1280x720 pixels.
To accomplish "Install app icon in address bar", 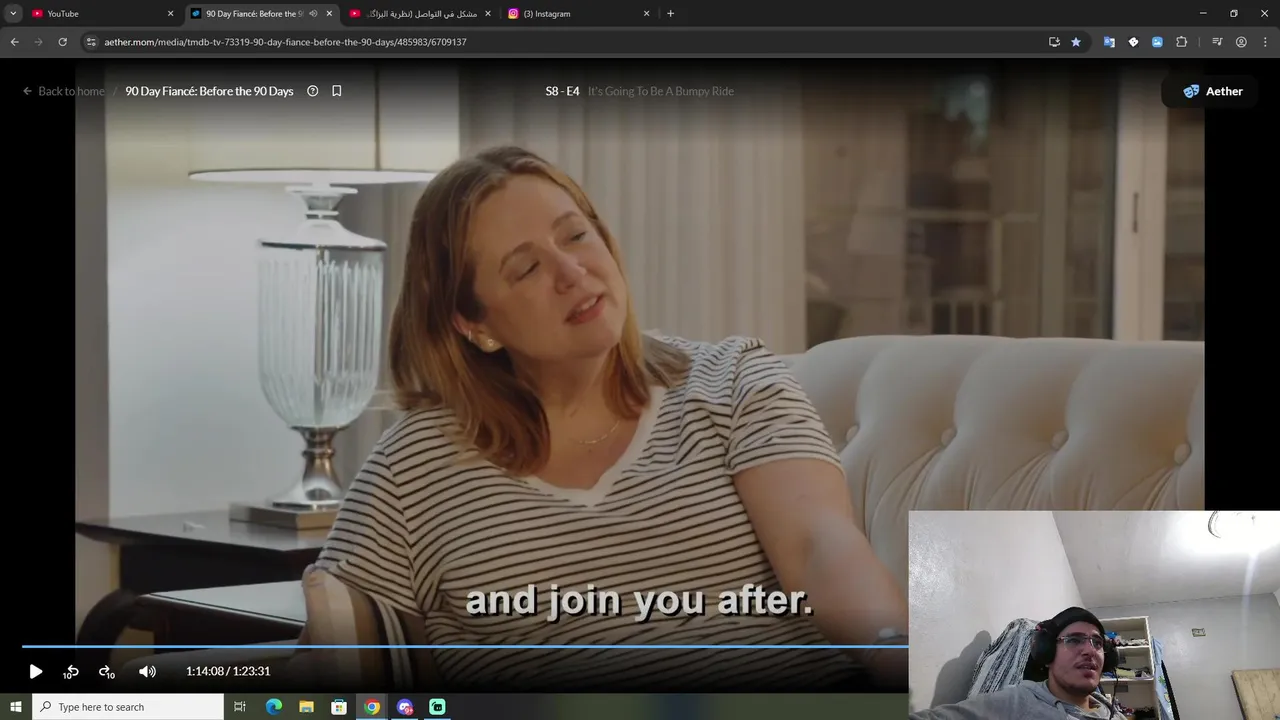I will 1054,42.
